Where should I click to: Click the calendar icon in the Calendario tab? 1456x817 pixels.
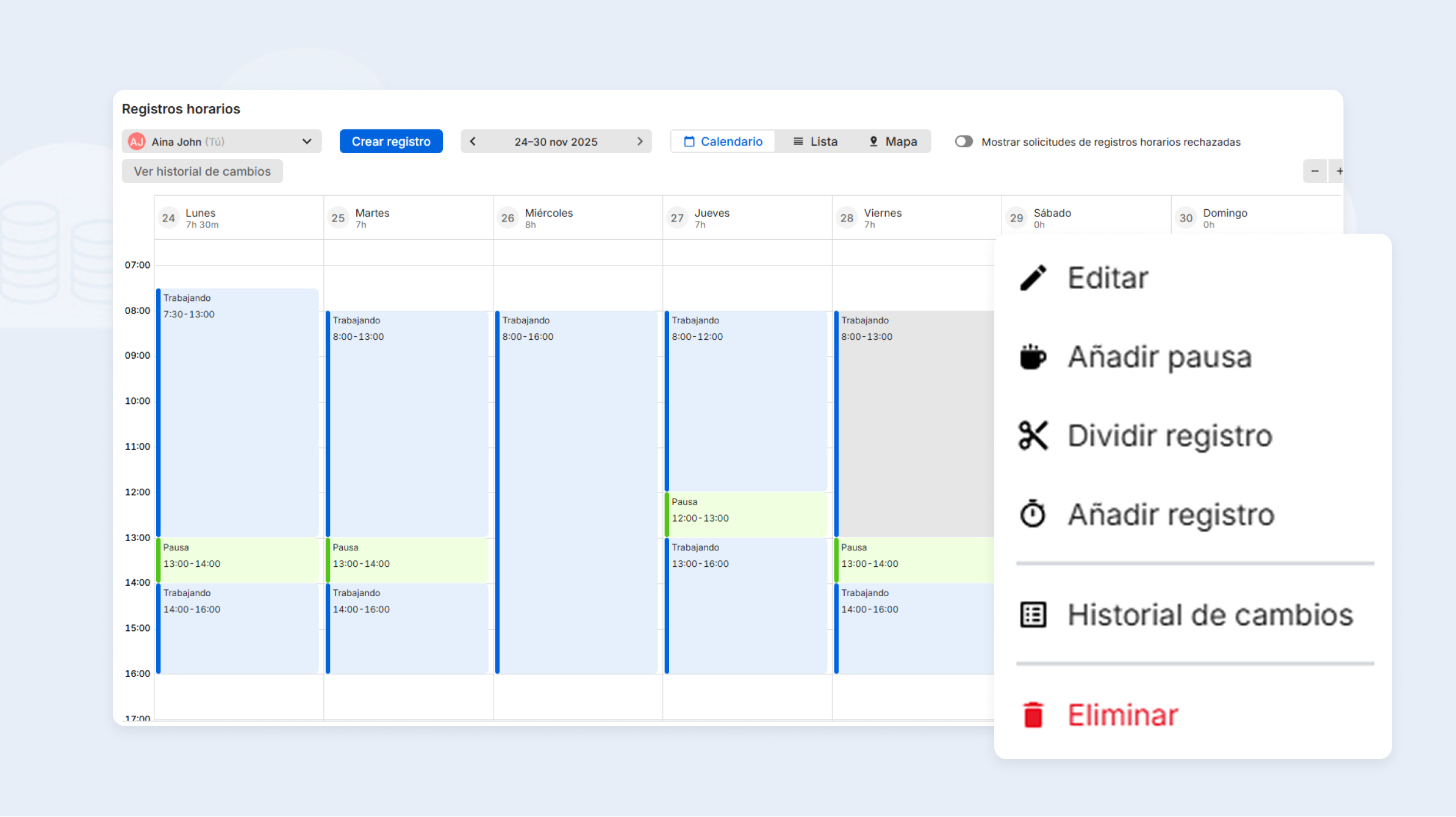tap(689, 141)
